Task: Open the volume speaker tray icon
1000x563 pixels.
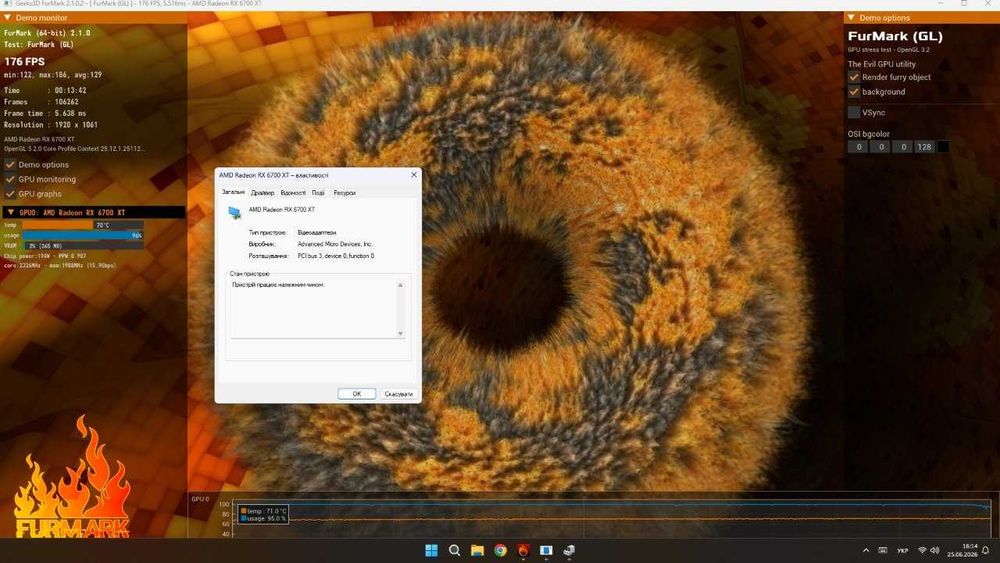Action: pos(935,550)
